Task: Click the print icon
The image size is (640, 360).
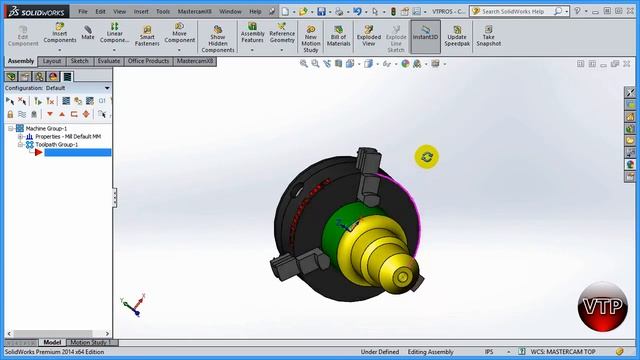Action: click(x=339, y=11)
